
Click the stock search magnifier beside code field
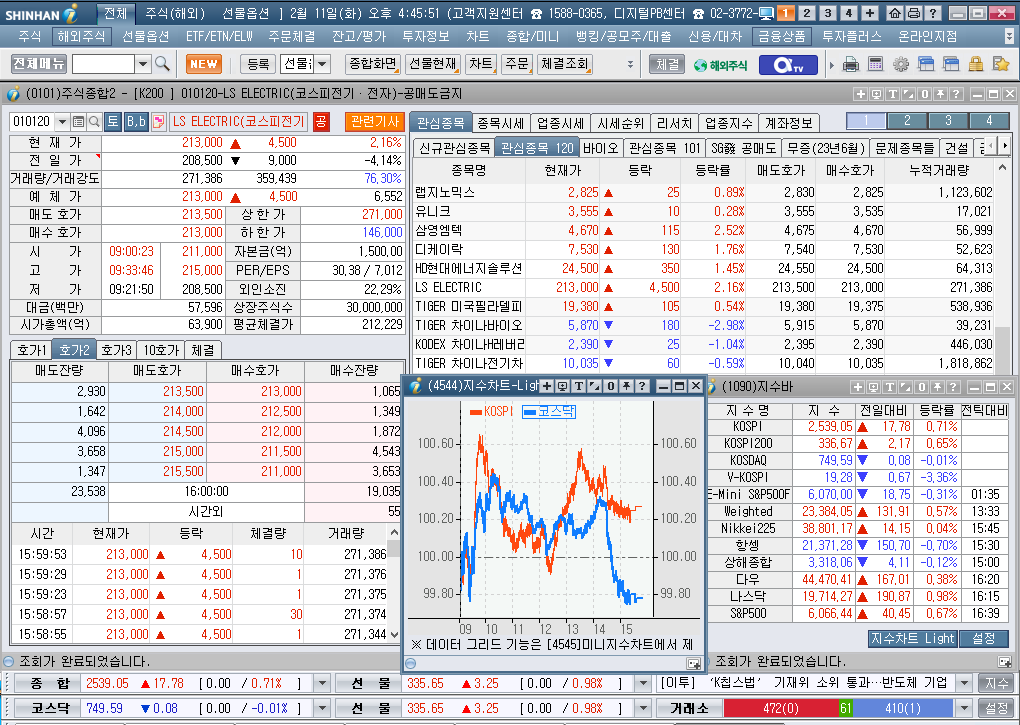point(94,122)
